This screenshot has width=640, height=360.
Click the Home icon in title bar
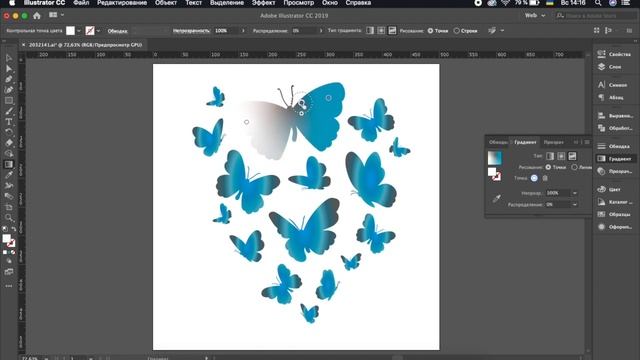(x=37, y=16)
